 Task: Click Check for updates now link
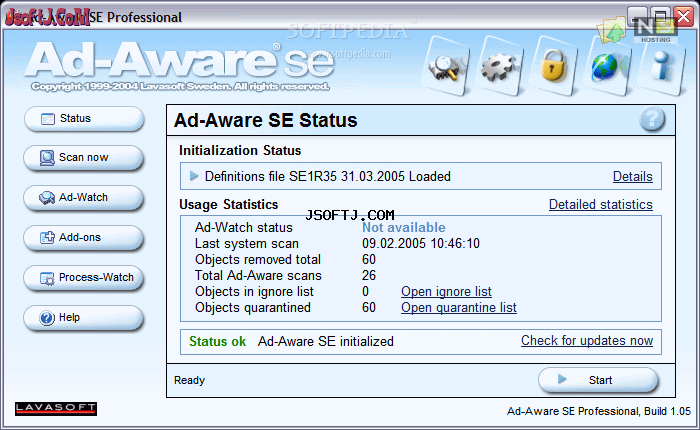pos(587,341)
